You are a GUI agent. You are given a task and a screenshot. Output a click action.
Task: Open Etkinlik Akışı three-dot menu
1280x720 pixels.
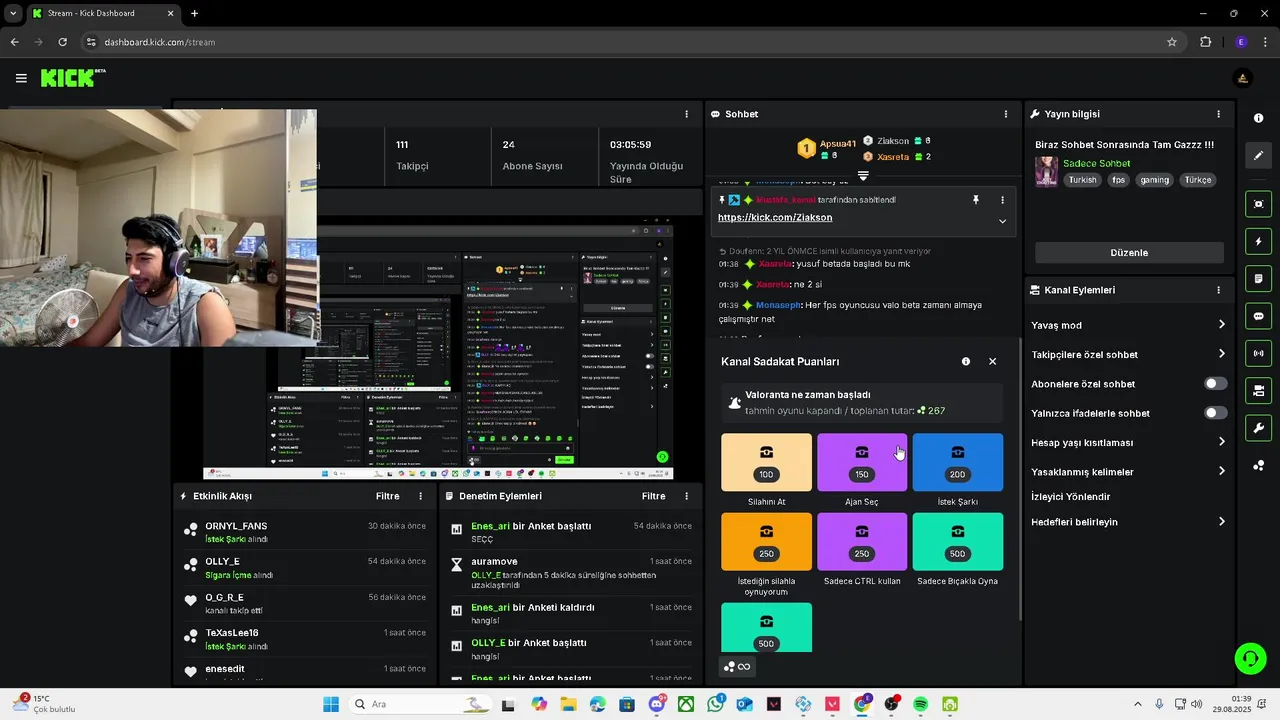[x=420, y=496]
